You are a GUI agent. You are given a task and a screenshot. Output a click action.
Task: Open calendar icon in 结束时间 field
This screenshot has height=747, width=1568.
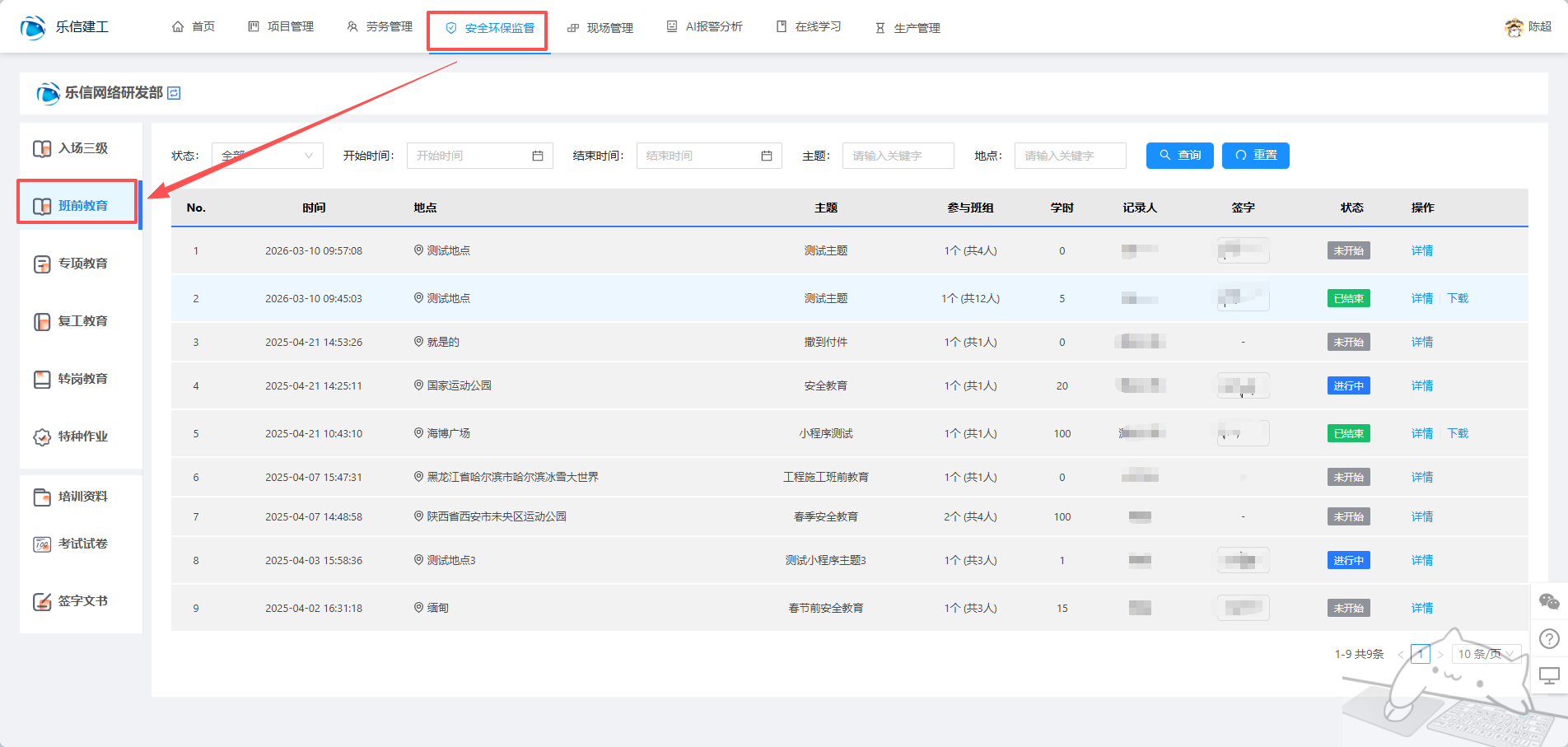coord(767,156)
